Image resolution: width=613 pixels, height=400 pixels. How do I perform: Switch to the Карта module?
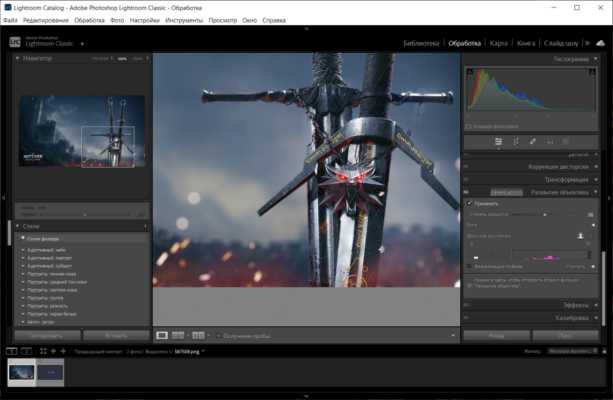498,43
